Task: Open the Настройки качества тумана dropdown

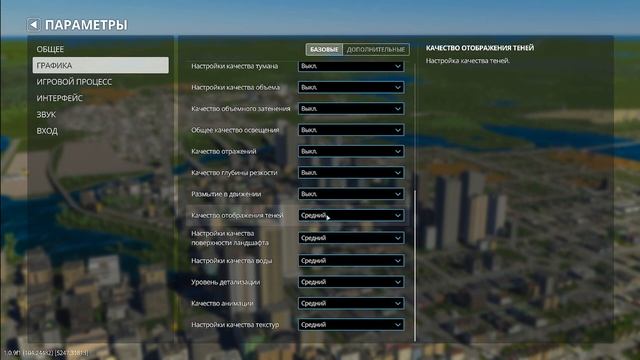Action: (x=351, y=66)
